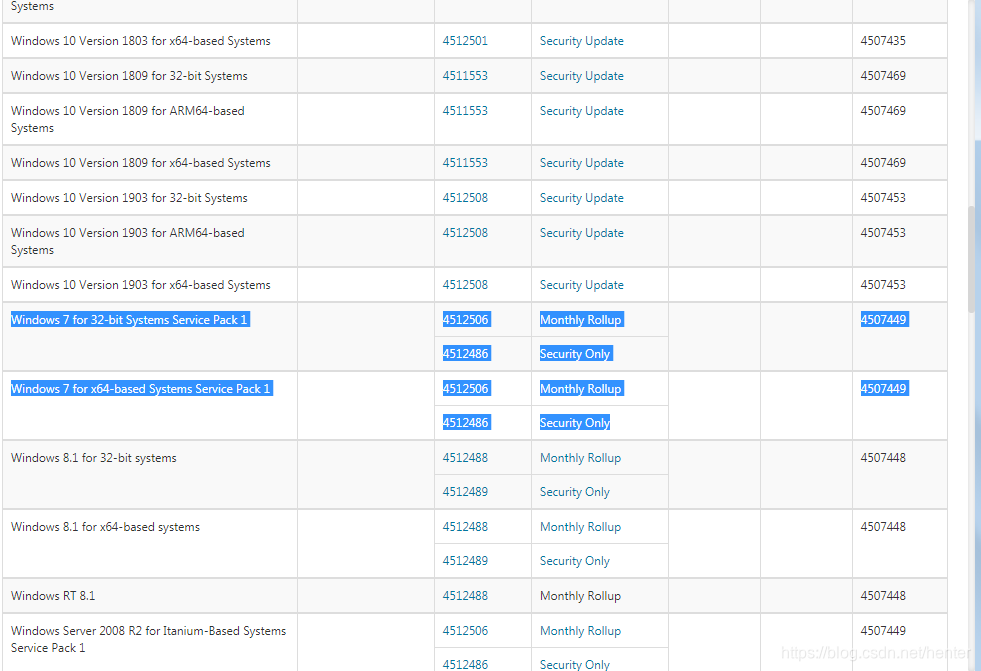This screenshot has height=671, width=981.
Task: Open 4512506 link for Windows 7 x64
Action: [465, 388]
